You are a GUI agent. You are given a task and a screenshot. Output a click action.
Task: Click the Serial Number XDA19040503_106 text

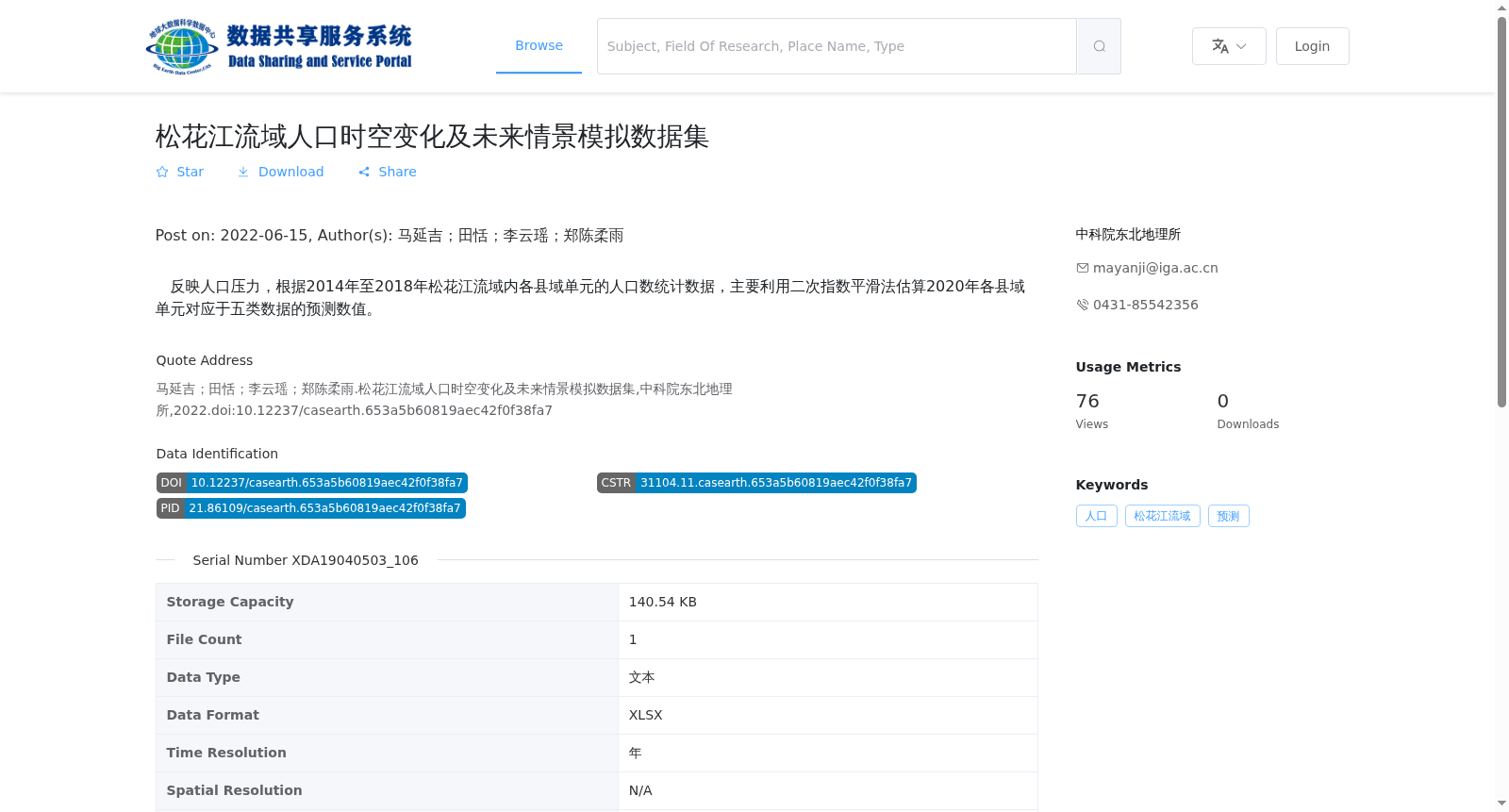click(x=306, y=560)
